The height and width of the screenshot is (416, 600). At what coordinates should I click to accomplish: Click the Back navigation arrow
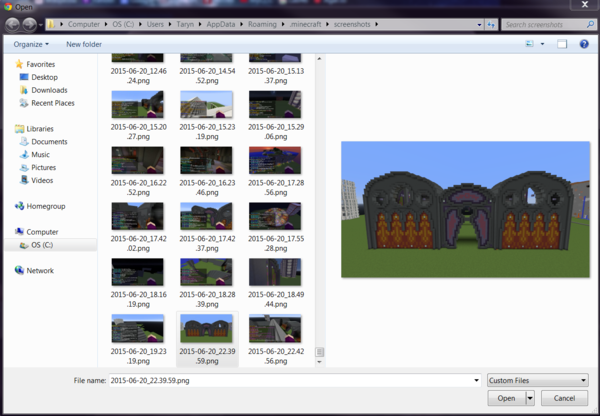point(14,23)
